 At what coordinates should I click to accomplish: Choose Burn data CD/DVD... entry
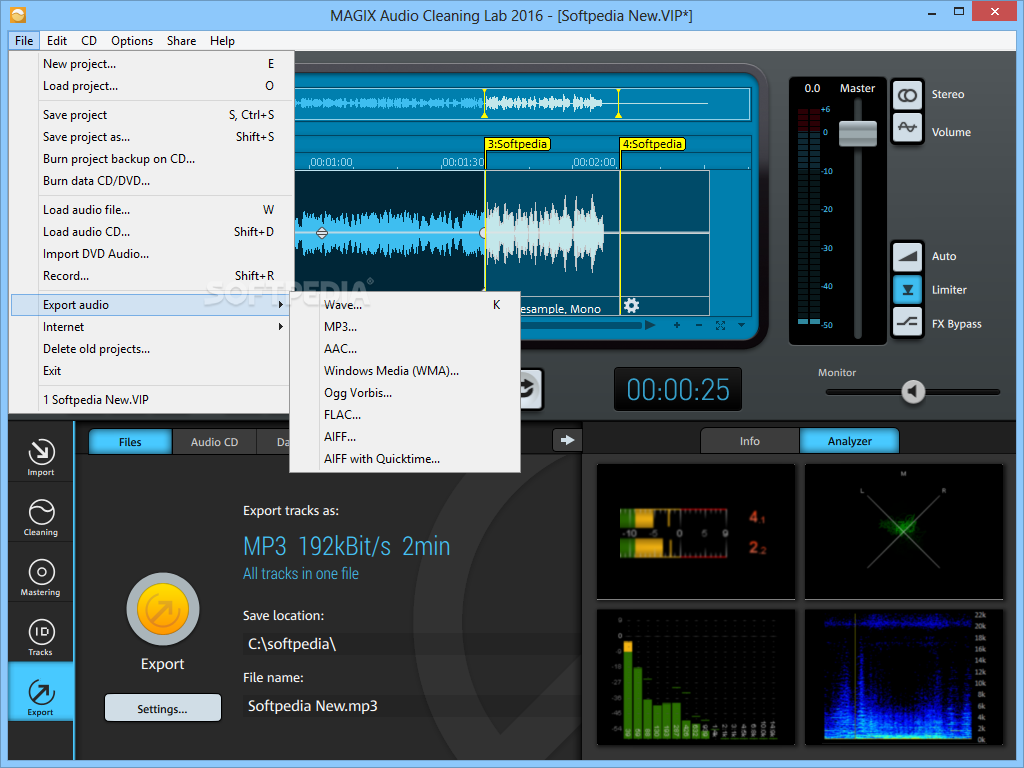152,181
